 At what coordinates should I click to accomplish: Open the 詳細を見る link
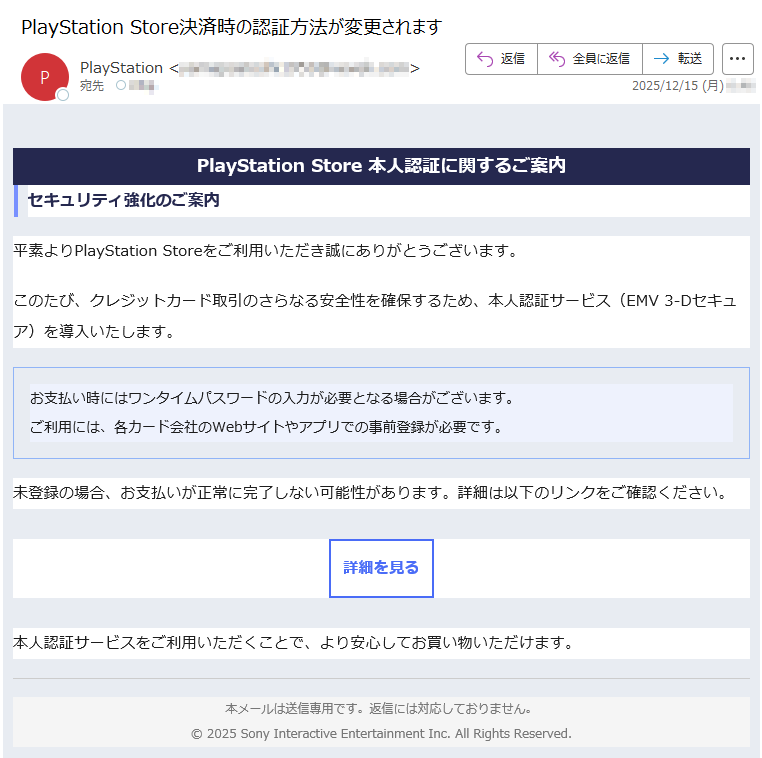(x=381, y=568)
